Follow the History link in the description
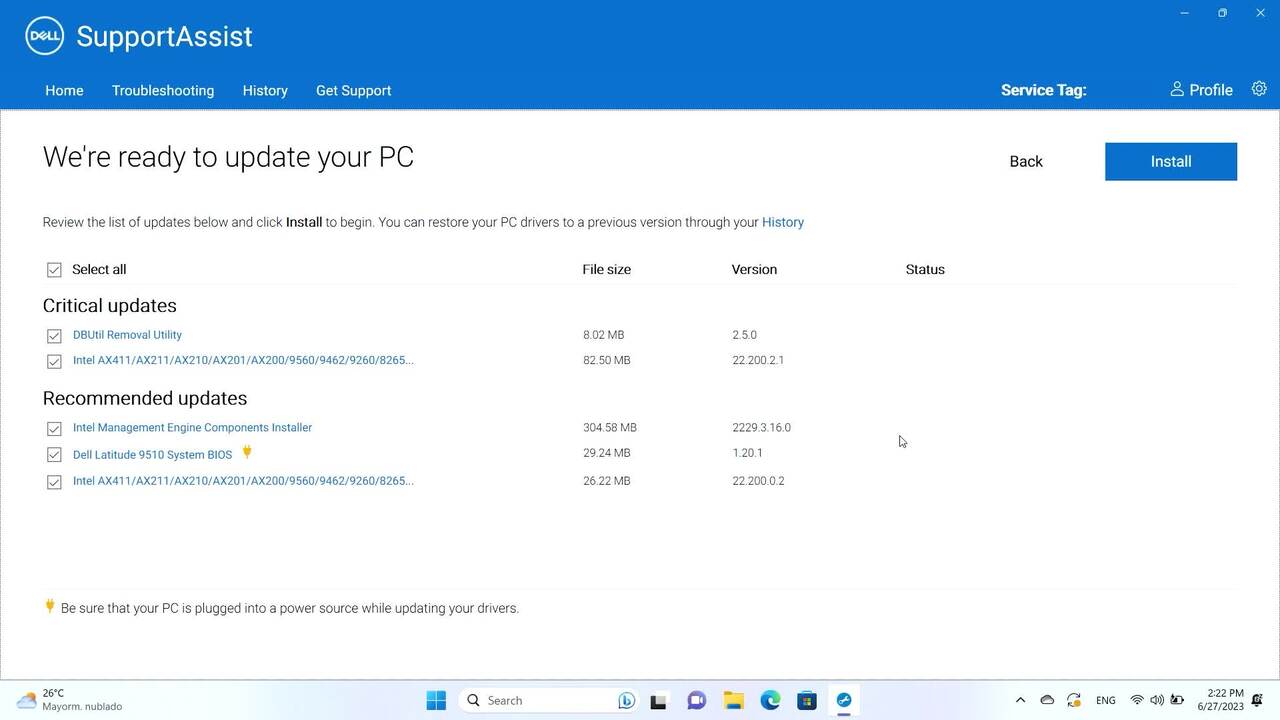The width and height of the screenshot is (1280, 720). tap(783, 222)
